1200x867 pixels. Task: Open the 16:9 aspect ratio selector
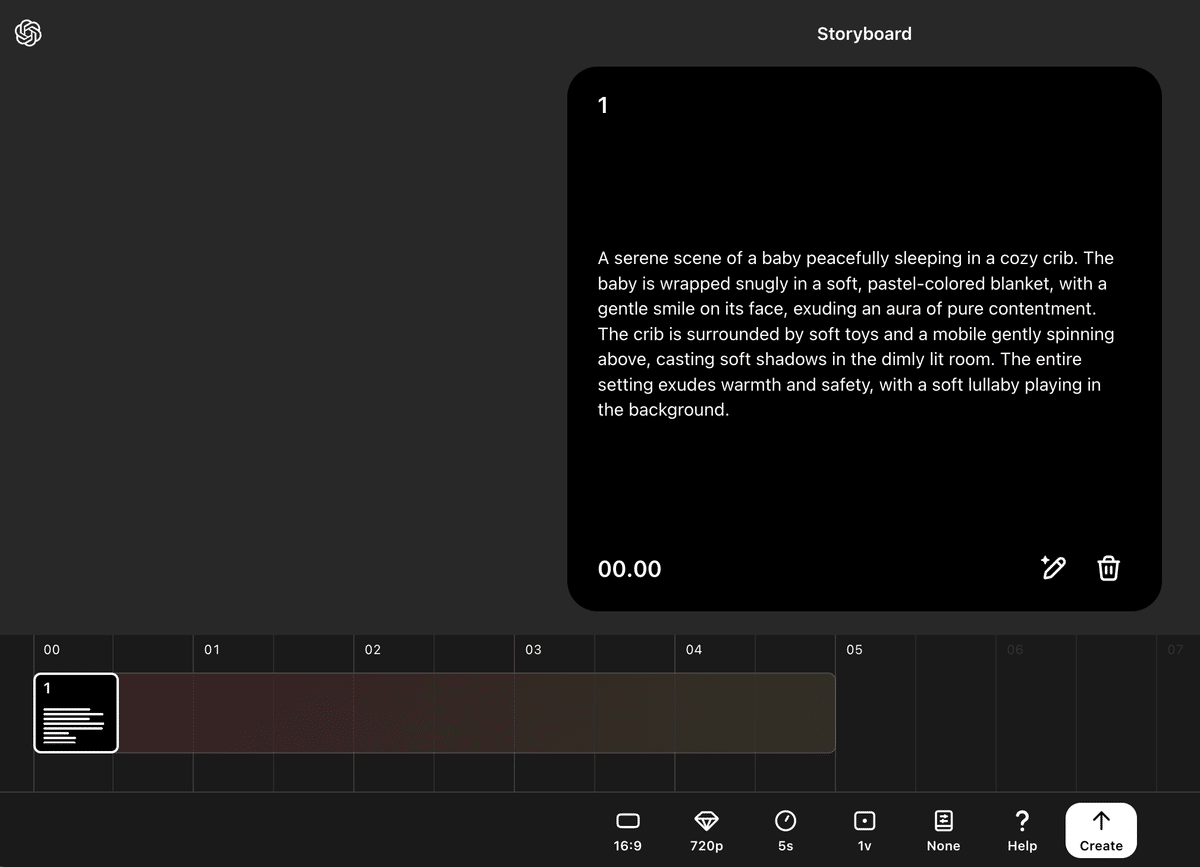(x=628, y=831)
